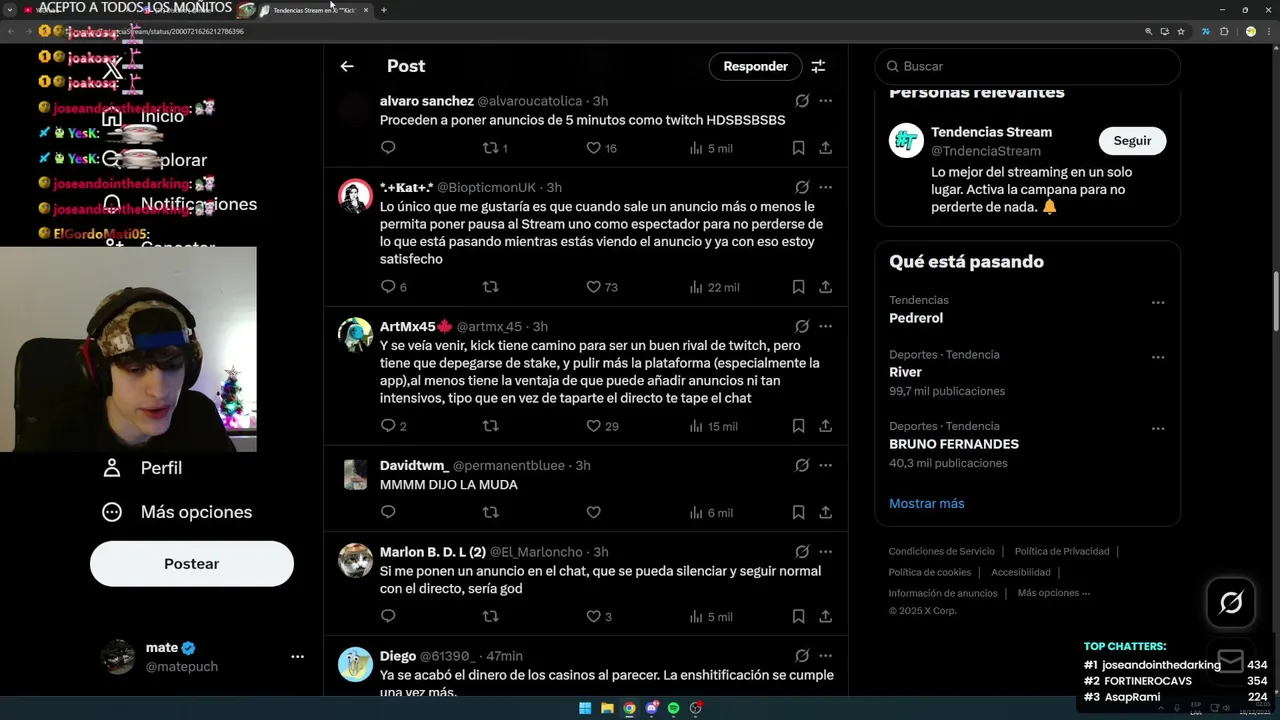Open options for BRUNO FERNANDES trend
This screenshot has height=720, width=1280.
click(1157, 428)
